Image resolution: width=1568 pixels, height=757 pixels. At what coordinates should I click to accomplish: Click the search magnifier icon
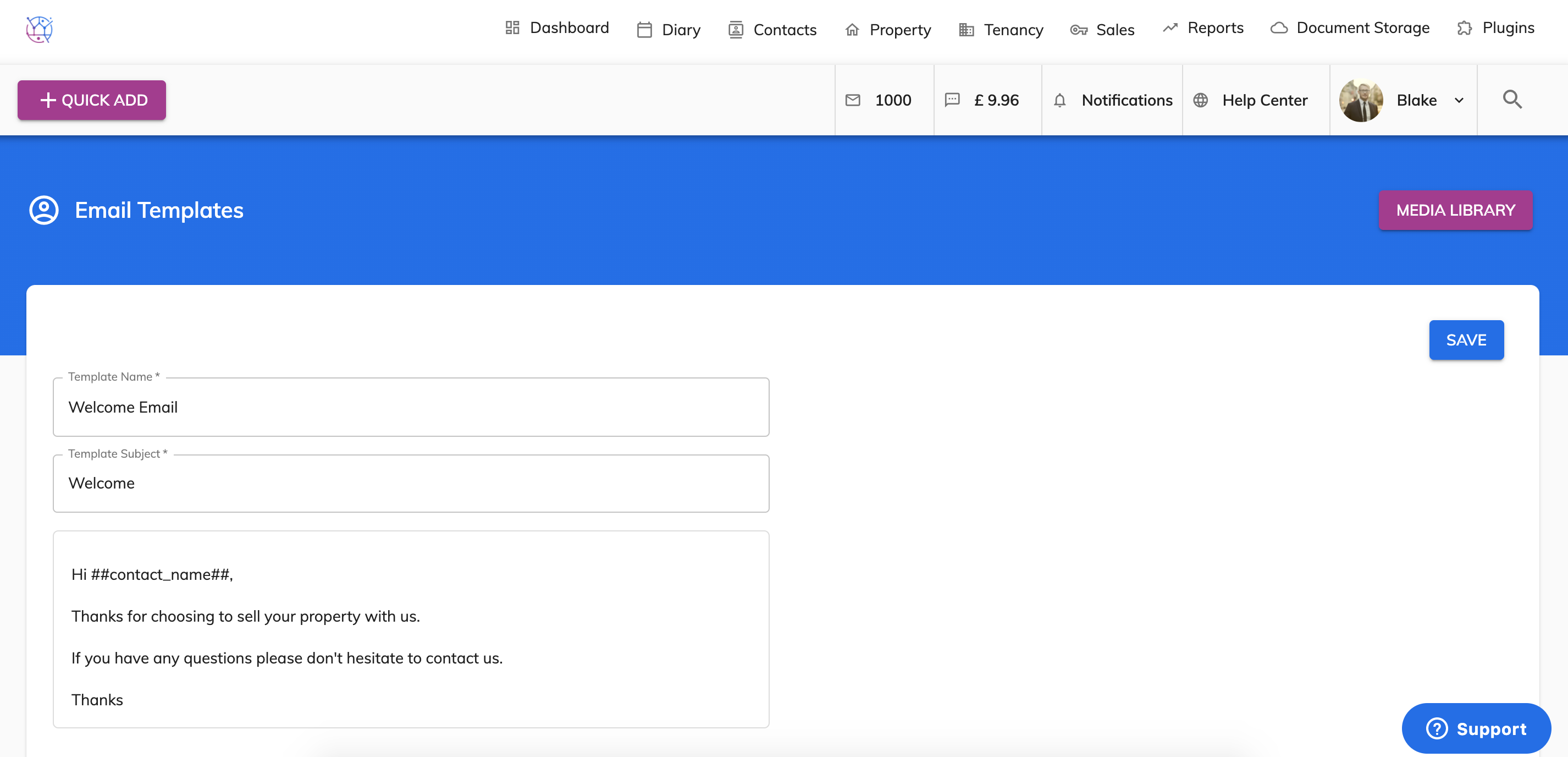point(1512,99)
